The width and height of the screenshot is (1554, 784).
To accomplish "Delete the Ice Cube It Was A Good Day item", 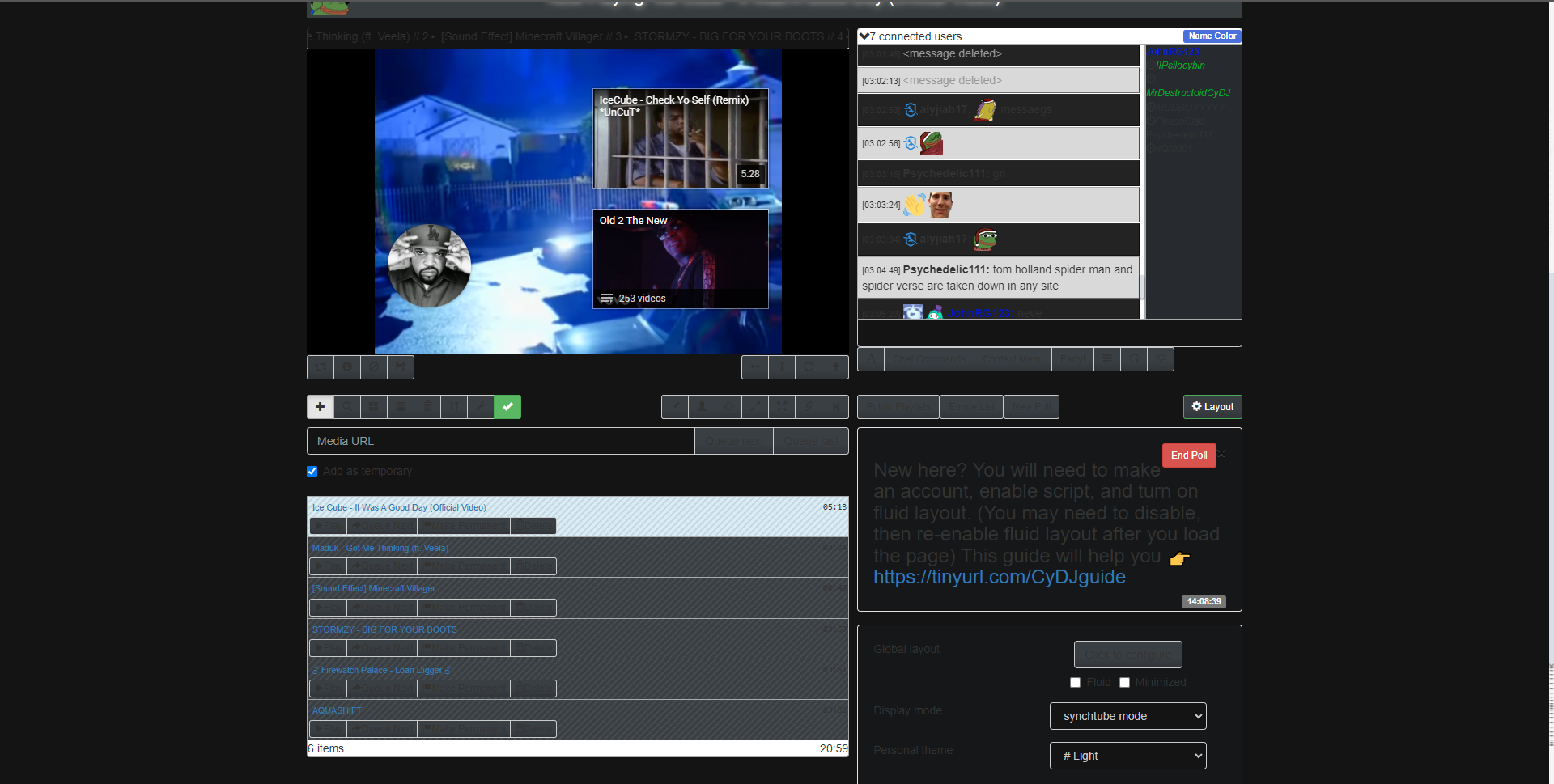I will click(x=533, y=526).
